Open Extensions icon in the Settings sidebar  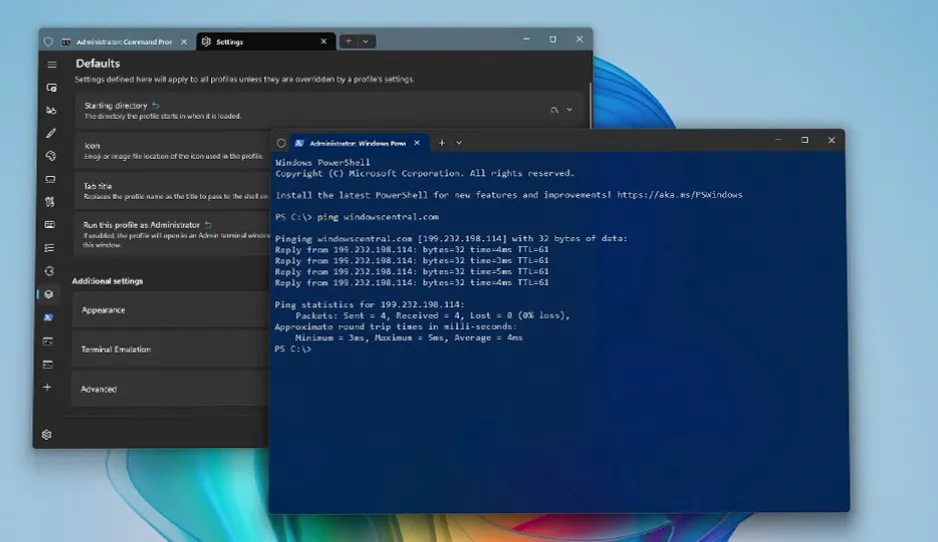[x=50, y=271]
